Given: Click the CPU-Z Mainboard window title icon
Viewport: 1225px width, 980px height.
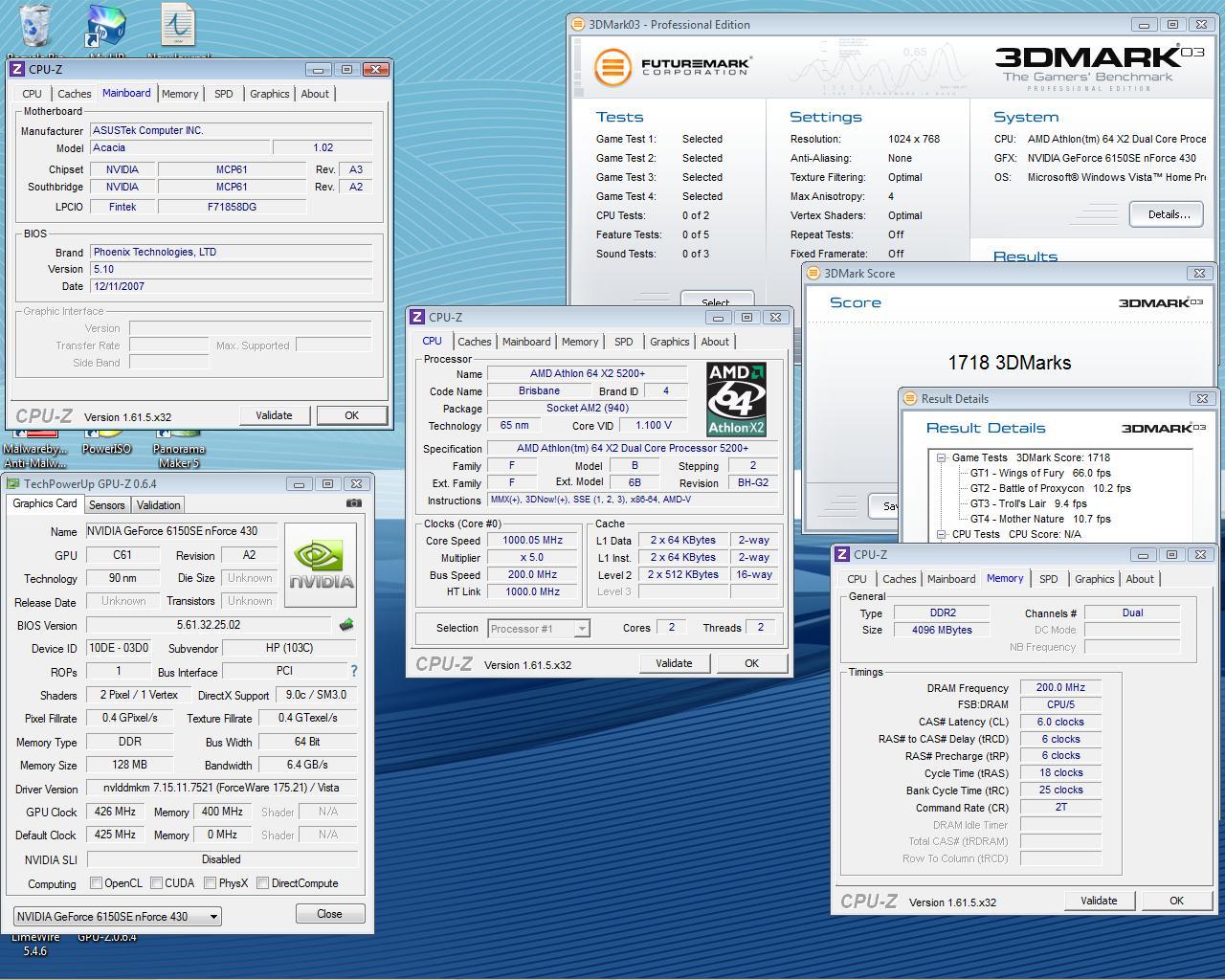Looking at the screenshot, I should click(17, 69).
